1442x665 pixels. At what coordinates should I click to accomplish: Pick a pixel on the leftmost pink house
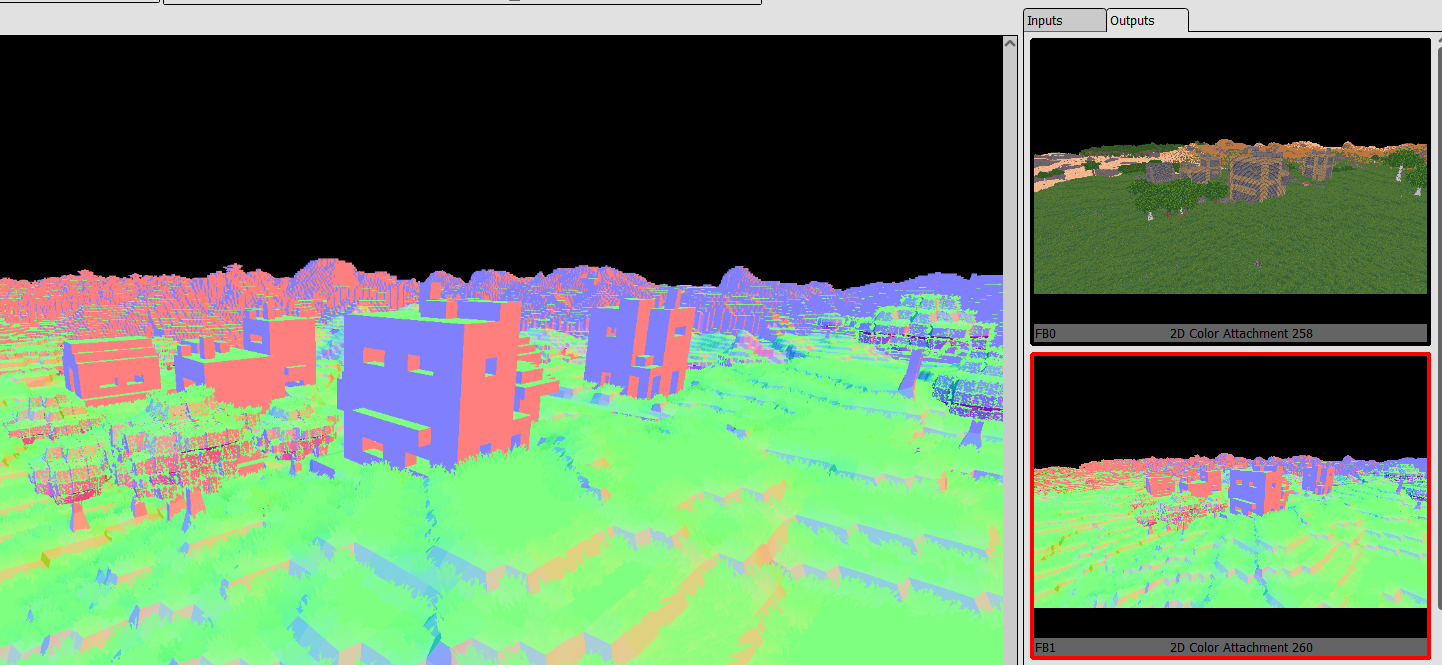pos(112,368)
